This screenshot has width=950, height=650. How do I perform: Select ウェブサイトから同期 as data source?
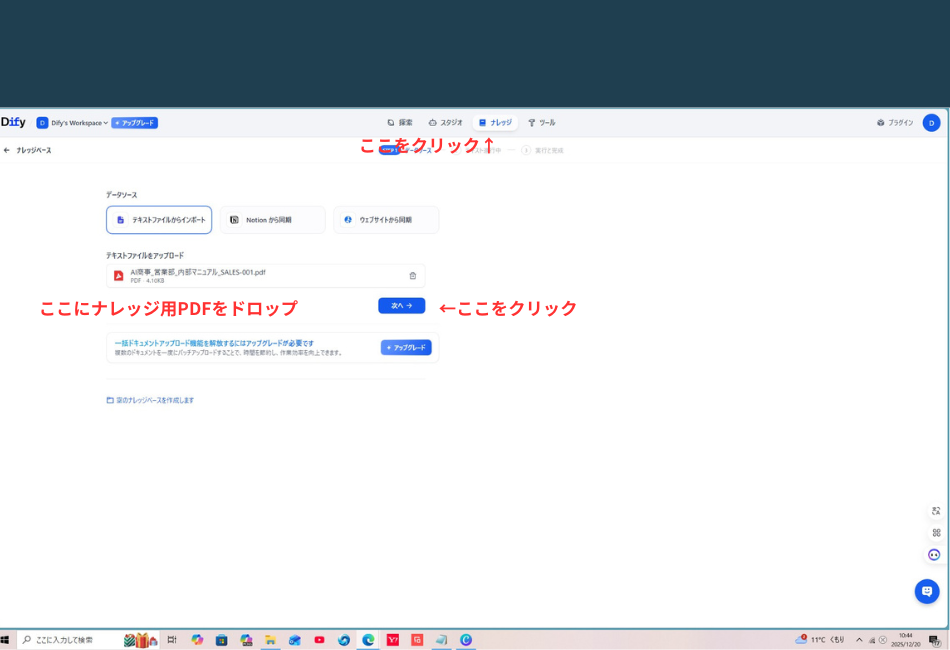pos(386,219)
